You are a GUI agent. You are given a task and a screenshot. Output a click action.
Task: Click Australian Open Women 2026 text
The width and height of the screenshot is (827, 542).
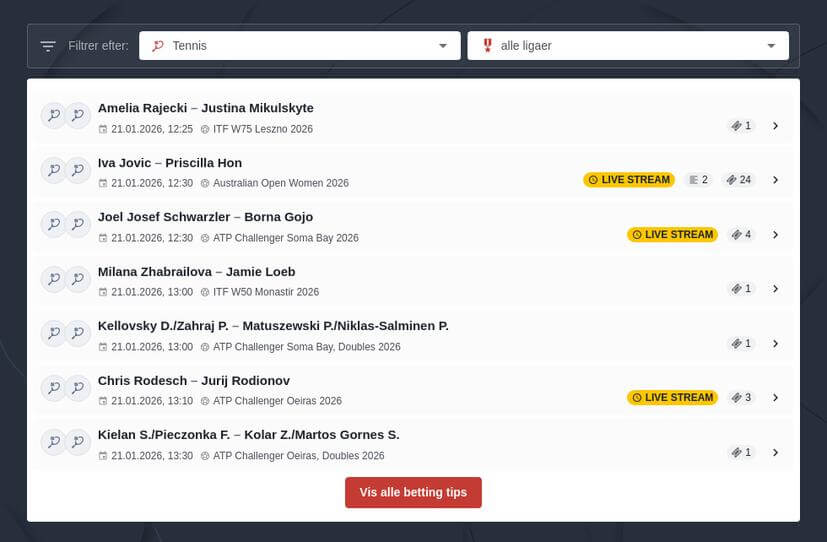281,183
